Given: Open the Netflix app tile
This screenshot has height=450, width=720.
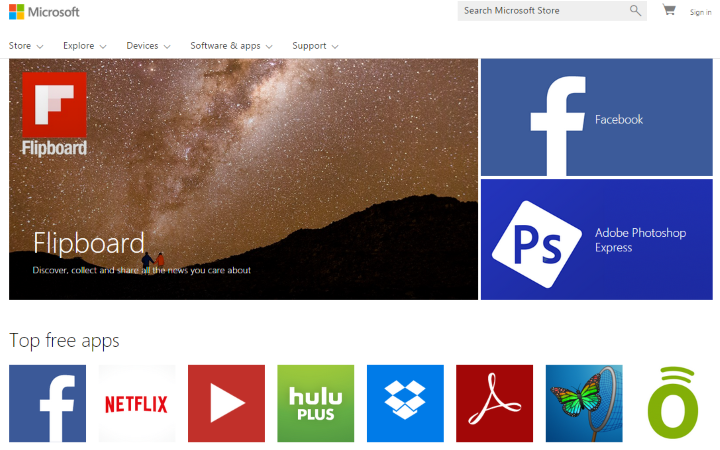Looking at the screenshot, I should pyautogui.click(x=137, y=403).
